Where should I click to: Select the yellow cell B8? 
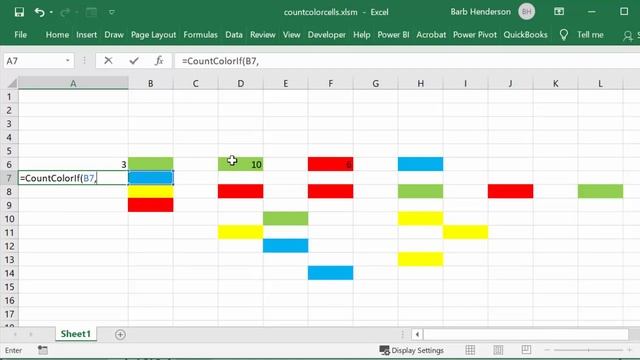tap(151, 191)
